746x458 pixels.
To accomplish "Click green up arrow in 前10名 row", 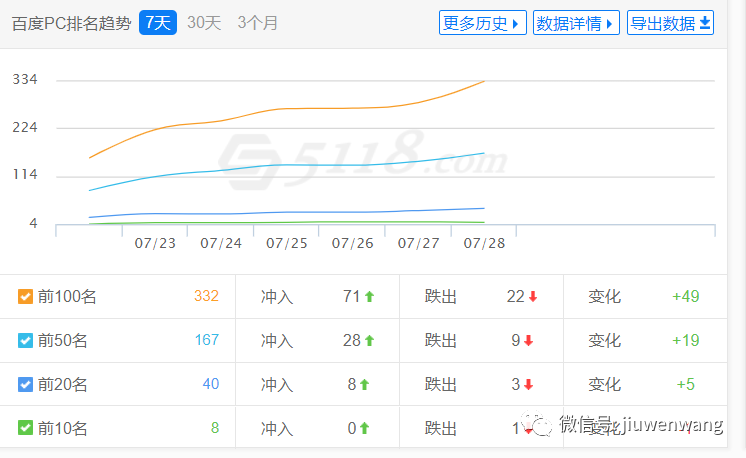I will (x=364, y=429).
